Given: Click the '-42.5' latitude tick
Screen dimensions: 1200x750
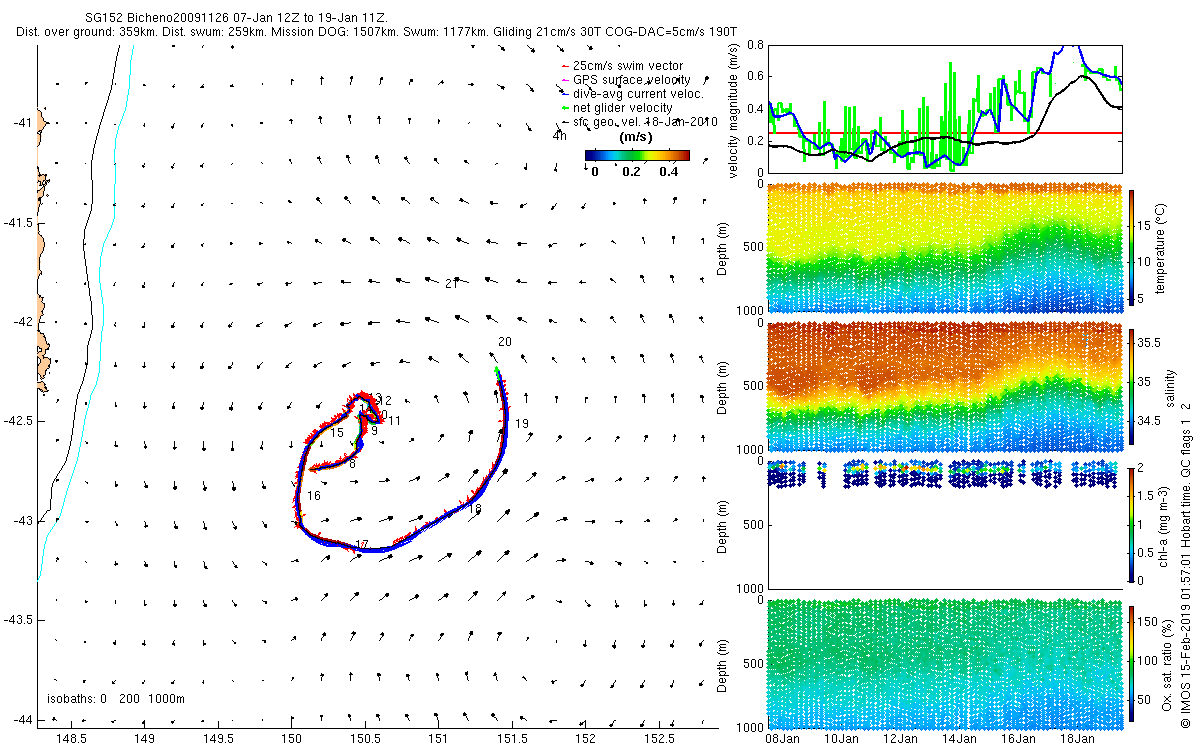Looking at the screenshot, I should [x=18, y=421].
